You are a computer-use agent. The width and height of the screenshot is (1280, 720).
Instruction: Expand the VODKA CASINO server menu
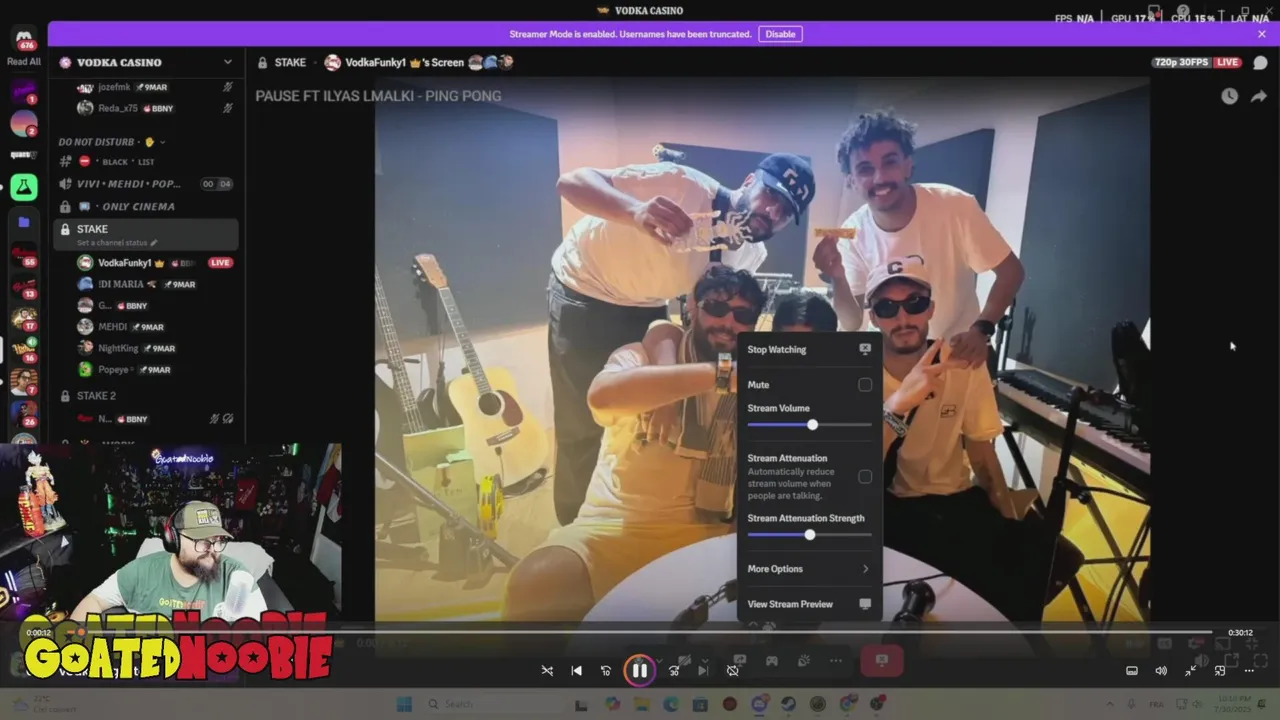coord(227,62)
